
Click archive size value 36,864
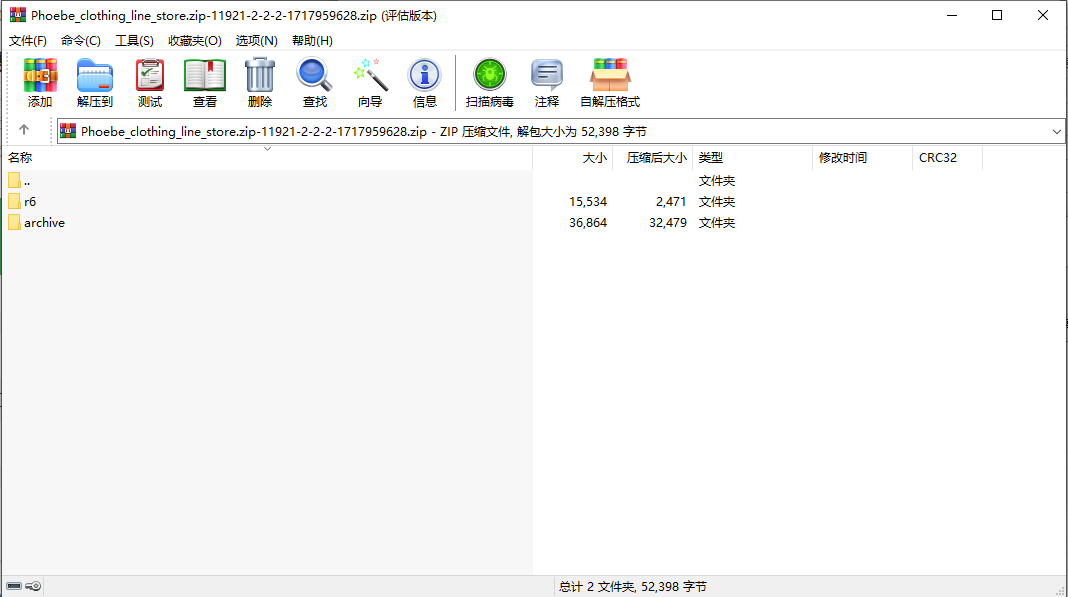click(x=588, y=223)
